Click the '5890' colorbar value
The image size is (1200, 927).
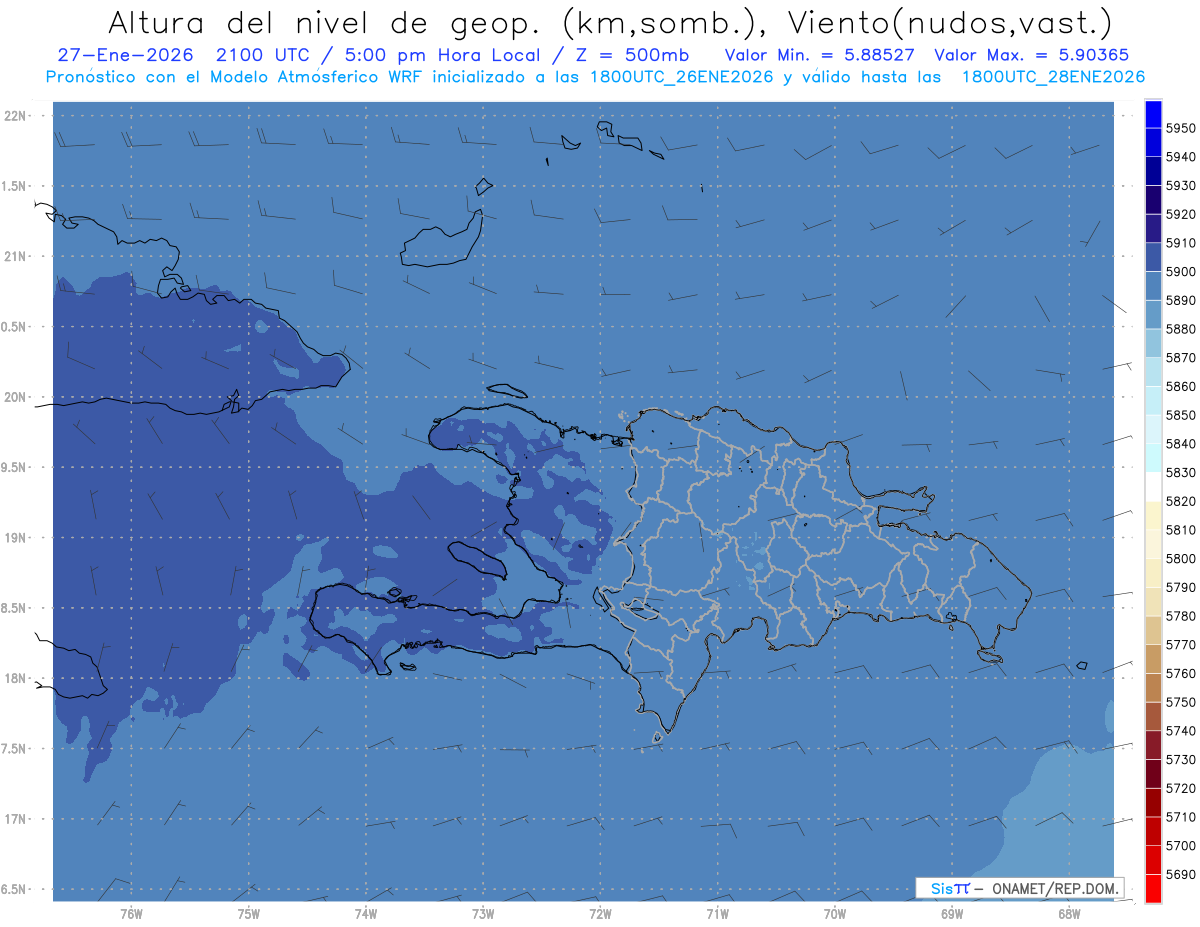(1181, 300)
